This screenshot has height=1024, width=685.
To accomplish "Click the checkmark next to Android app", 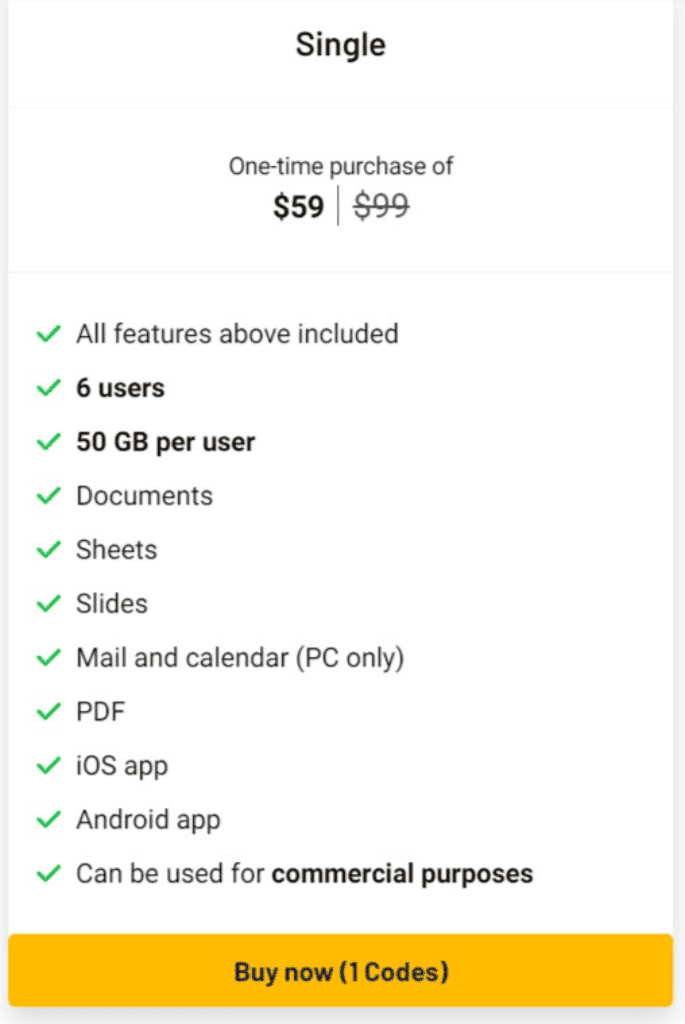I will coord(48,820).
